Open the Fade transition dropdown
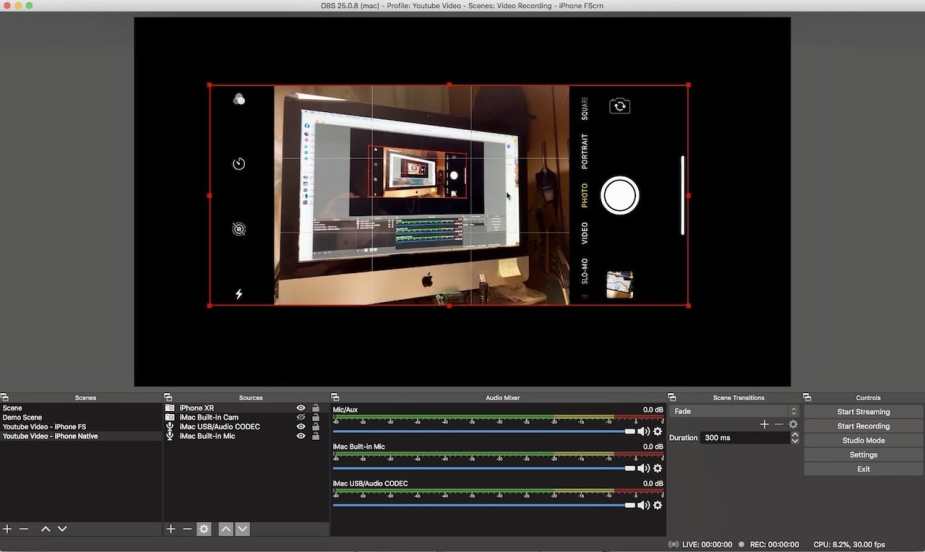Image resolution: width=925 pixels, height=552 pixels. point(734,411)
